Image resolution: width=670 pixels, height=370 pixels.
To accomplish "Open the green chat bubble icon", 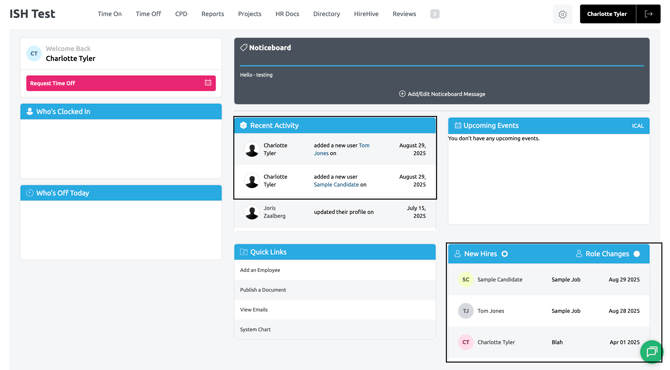I will coord(652,352).
